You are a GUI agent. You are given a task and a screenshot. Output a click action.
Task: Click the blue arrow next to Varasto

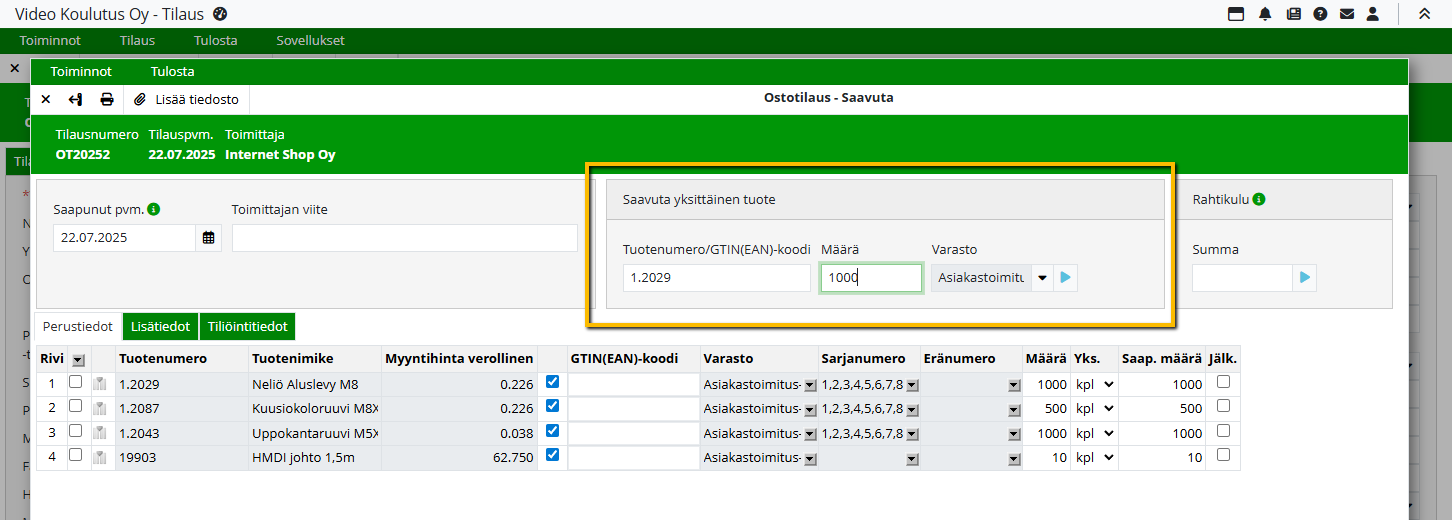(1066, 278)
